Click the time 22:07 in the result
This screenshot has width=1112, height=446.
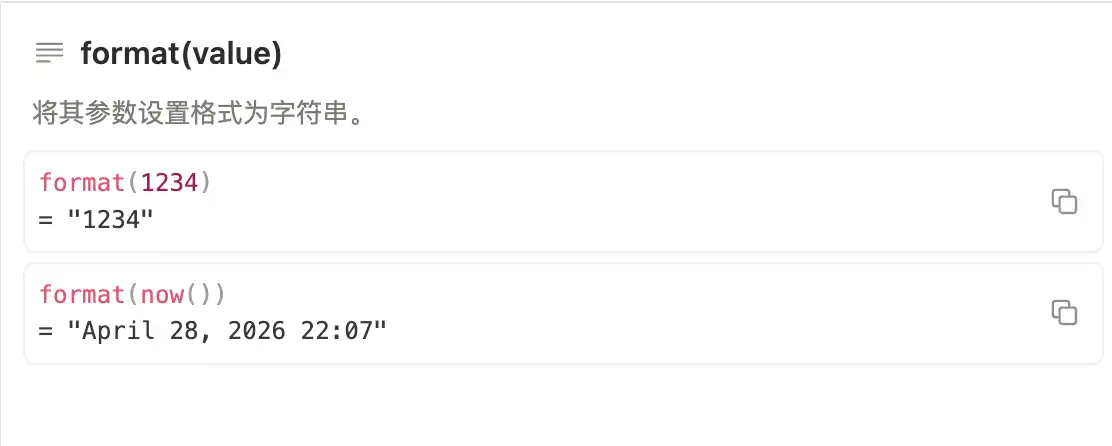pos(341,330)
